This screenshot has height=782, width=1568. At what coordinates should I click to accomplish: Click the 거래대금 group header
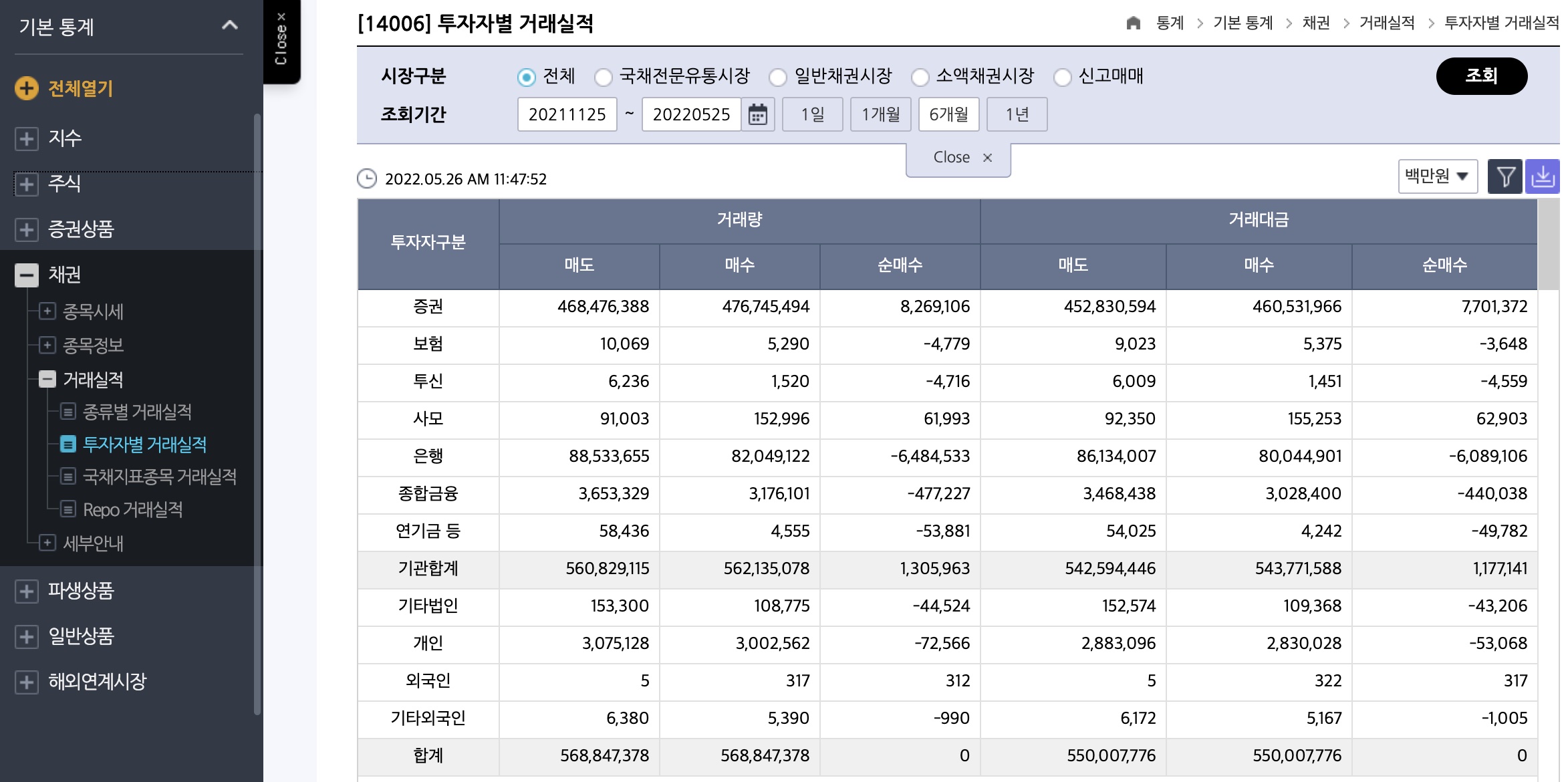point(1259,221)
